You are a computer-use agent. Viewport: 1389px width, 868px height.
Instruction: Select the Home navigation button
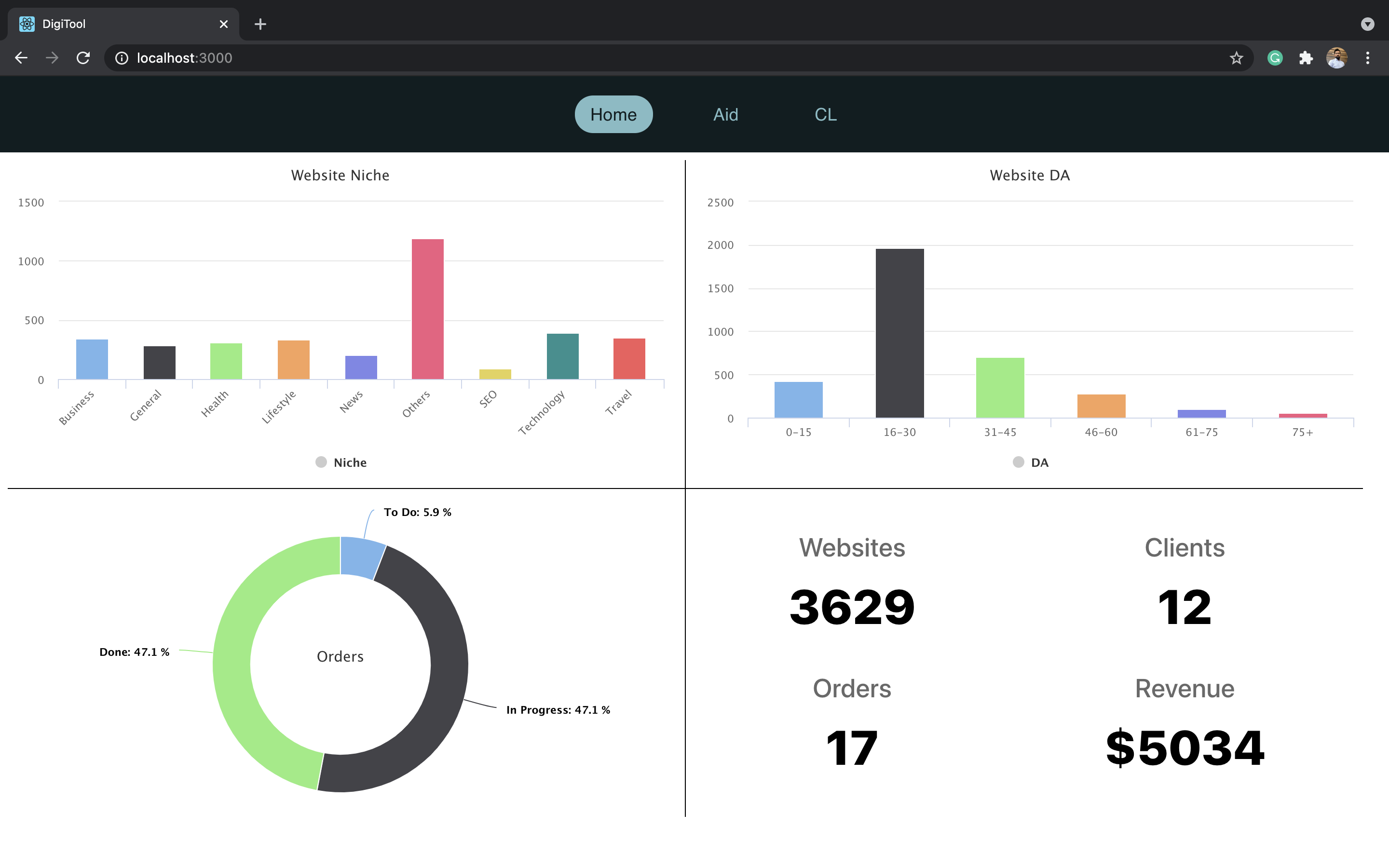[x=613, y=114]
